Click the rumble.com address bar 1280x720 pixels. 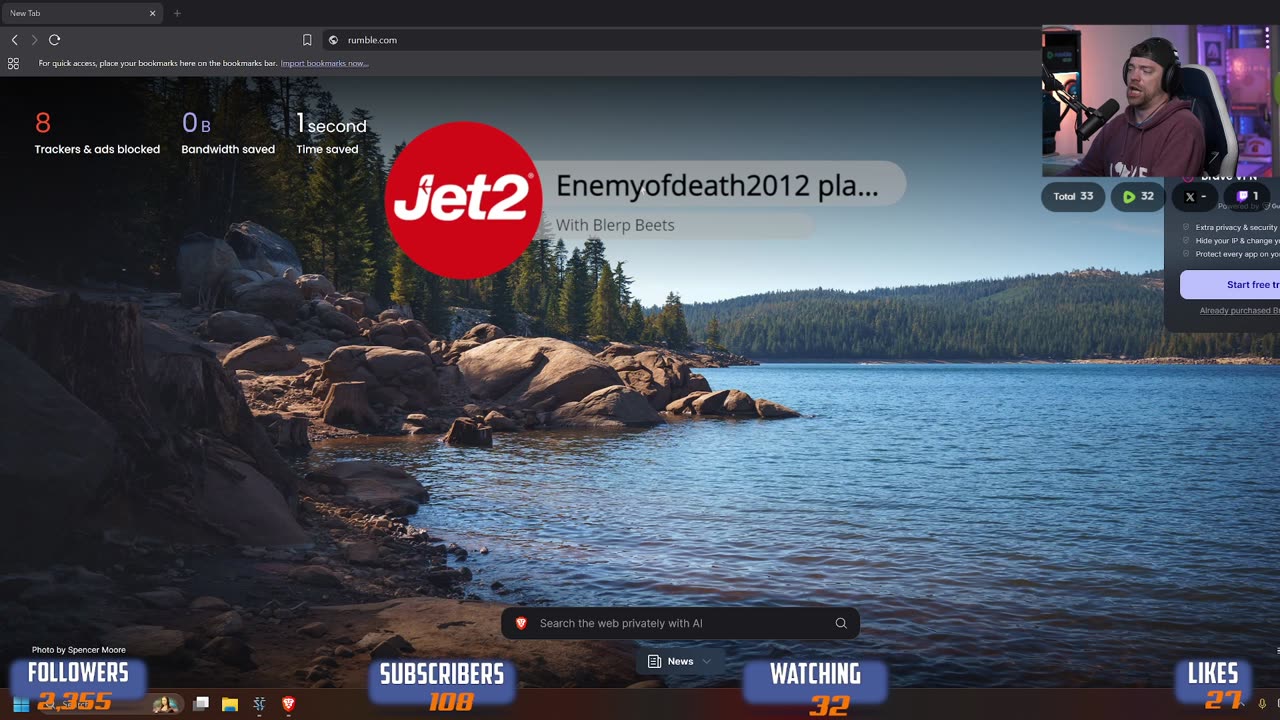[x=680, y=40]
